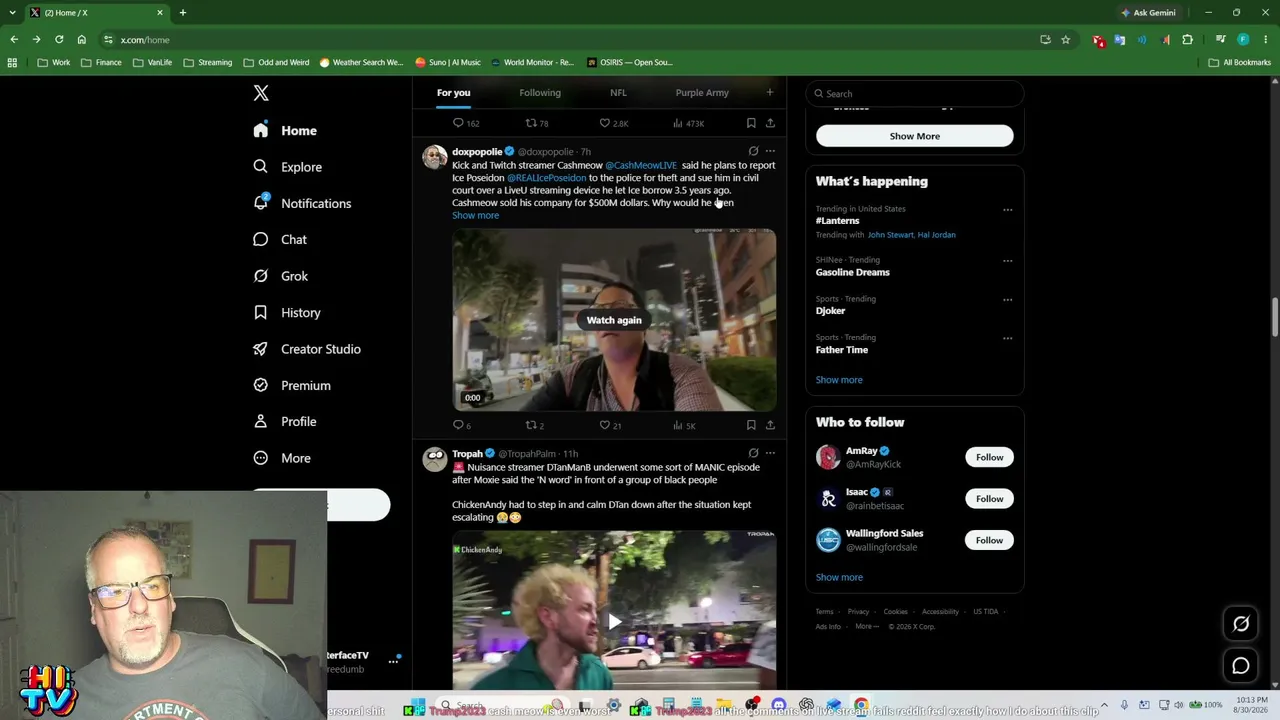Share the post with 473K views
1280x720 pixels.
tap(770, 123)
